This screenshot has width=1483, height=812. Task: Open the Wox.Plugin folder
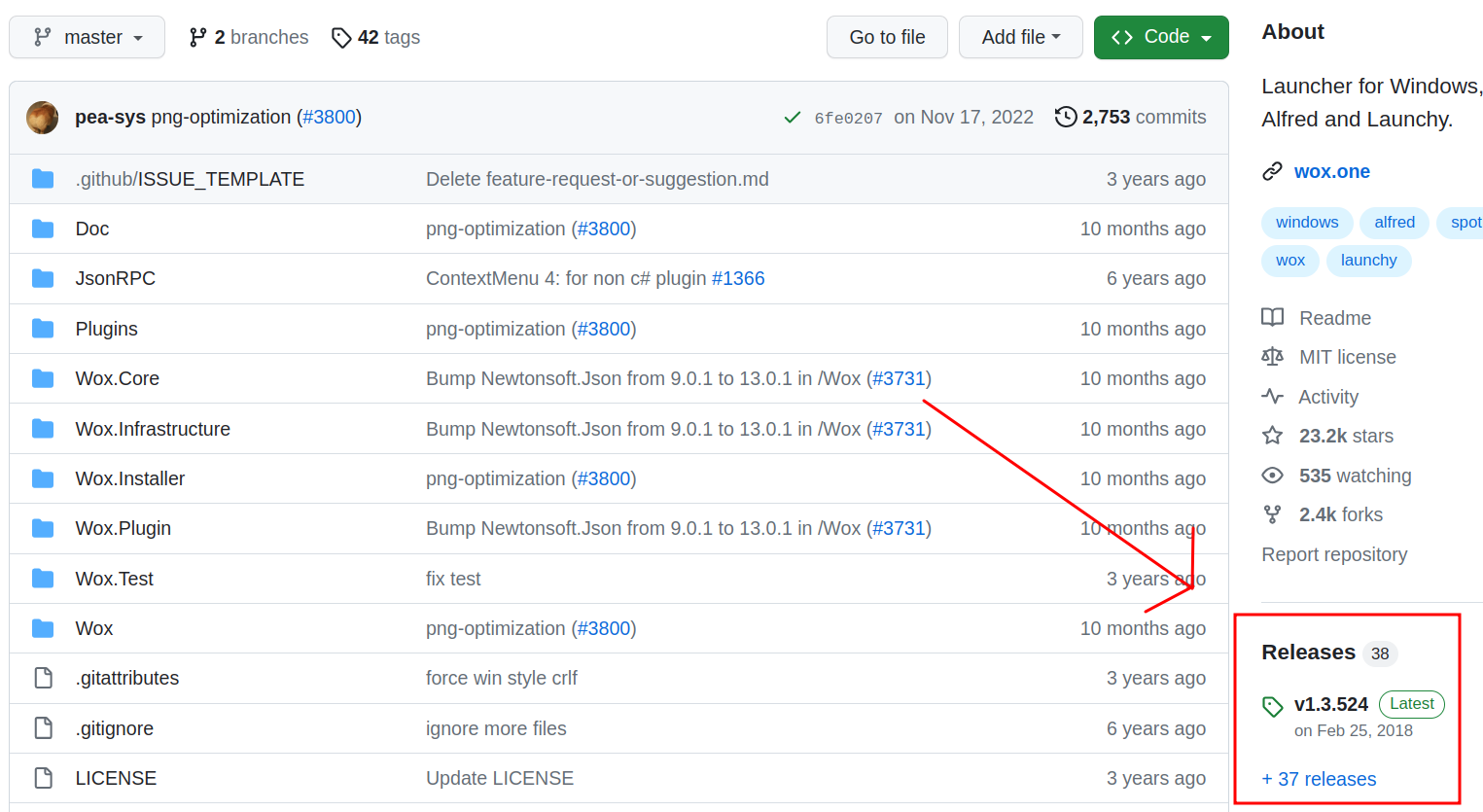[x=124, y=528]
